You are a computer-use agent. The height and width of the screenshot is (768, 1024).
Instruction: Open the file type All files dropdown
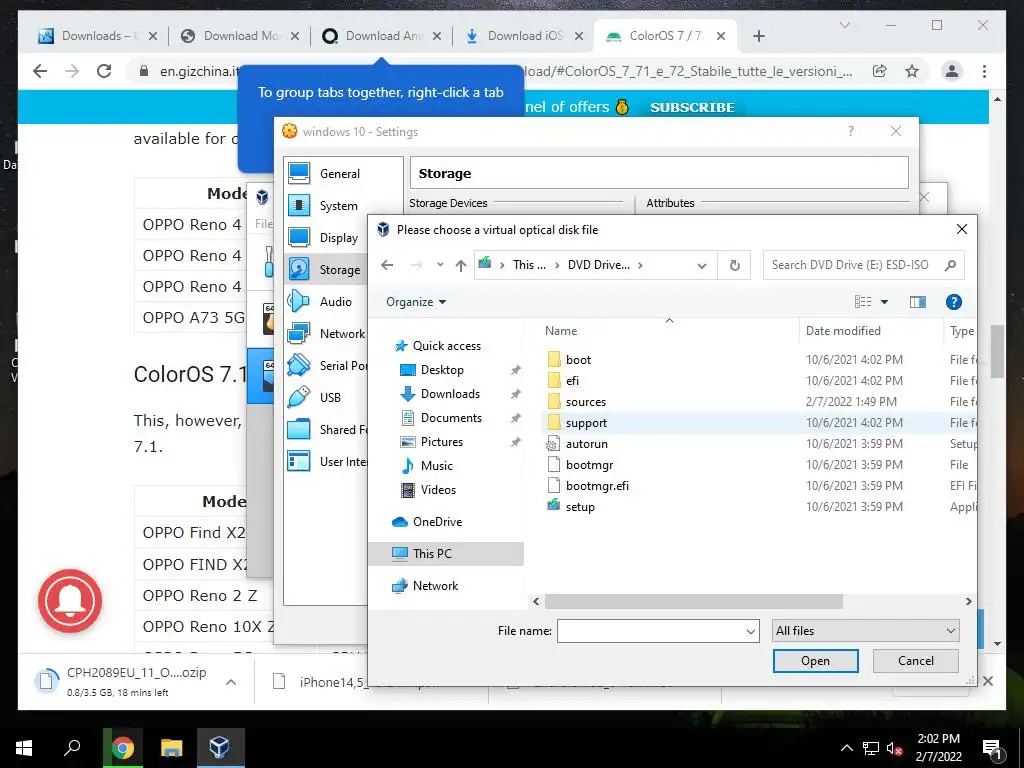pyautogui.click(x=865, y=631)
